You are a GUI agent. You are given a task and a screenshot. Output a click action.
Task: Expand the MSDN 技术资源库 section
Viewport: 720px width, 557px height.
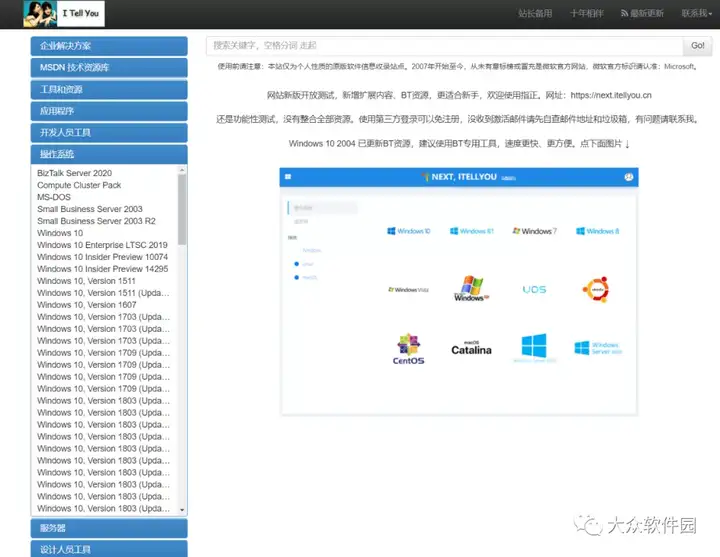[109, 68]
